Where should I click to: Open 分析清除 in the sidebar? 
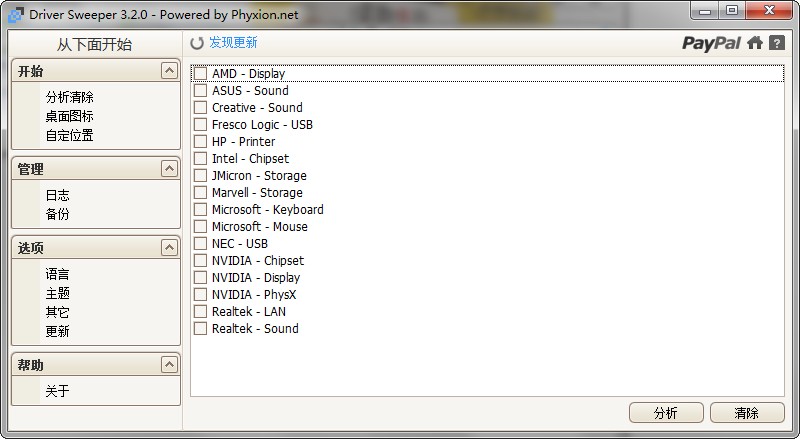coord(69,97)
